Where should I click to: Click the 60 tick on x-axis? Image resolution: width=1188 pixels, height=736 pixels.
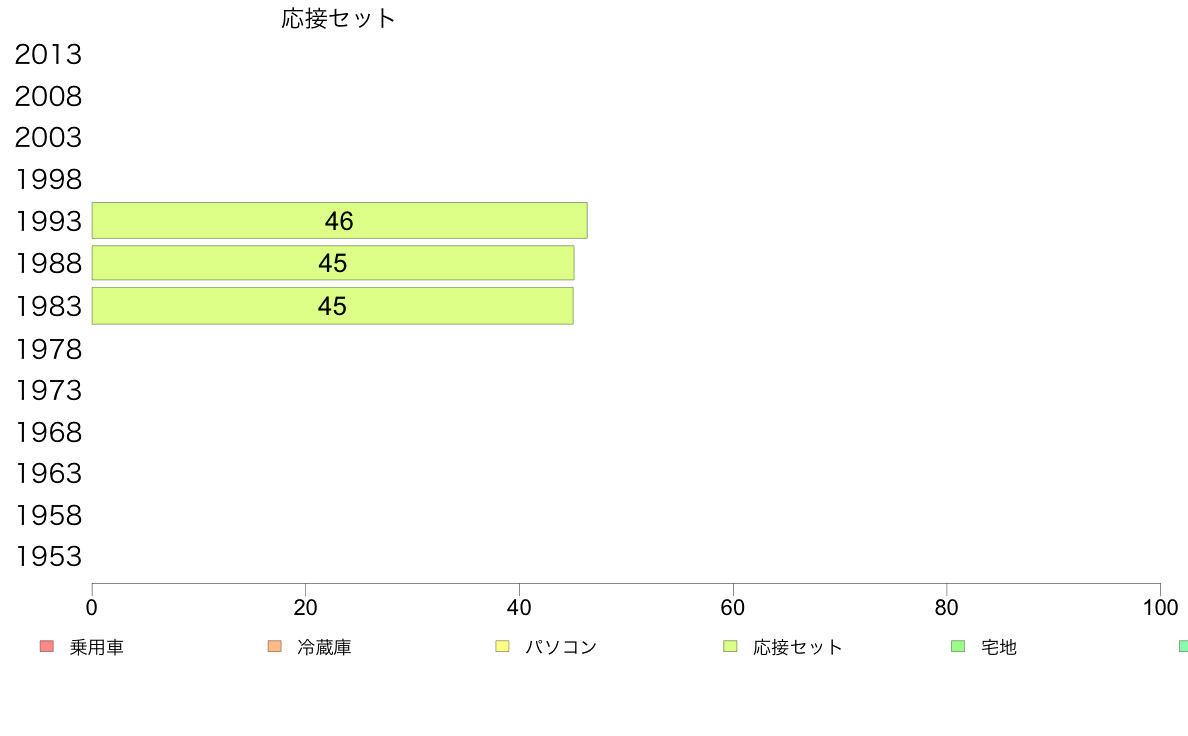click(x=733, y=607)
